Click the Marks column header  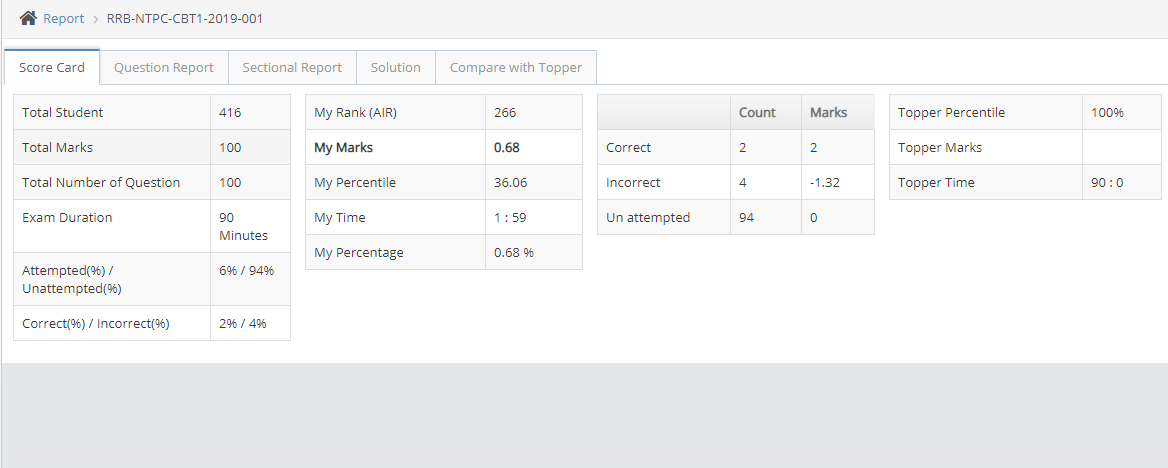pyautogui.click(x=828, y=113)
